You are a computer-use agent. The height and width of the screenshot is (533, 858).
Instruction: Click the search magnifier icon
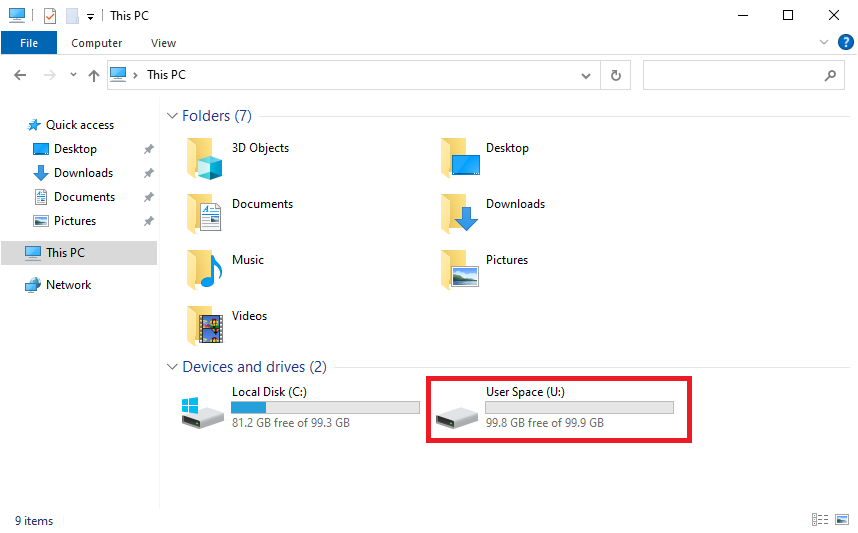pyautogui.click(x=831, y=76)
